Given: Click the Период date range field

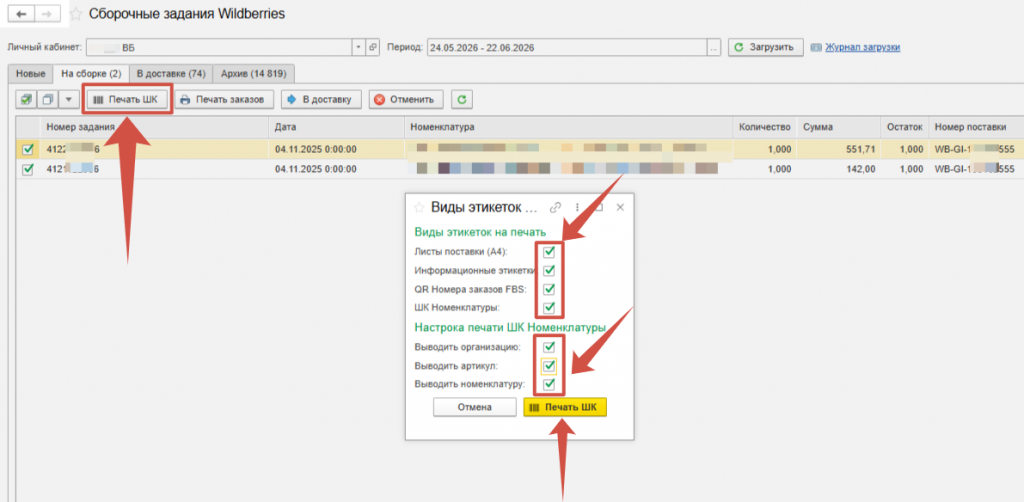Looking at the screenshot, I should [x=568, y=48].
